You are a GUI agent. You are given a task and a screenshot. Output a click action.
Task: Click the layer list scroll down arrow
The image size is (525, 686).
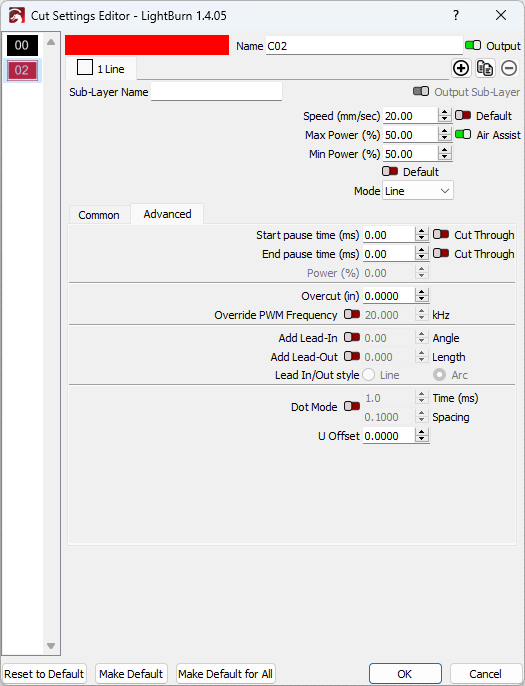point(51,646)
